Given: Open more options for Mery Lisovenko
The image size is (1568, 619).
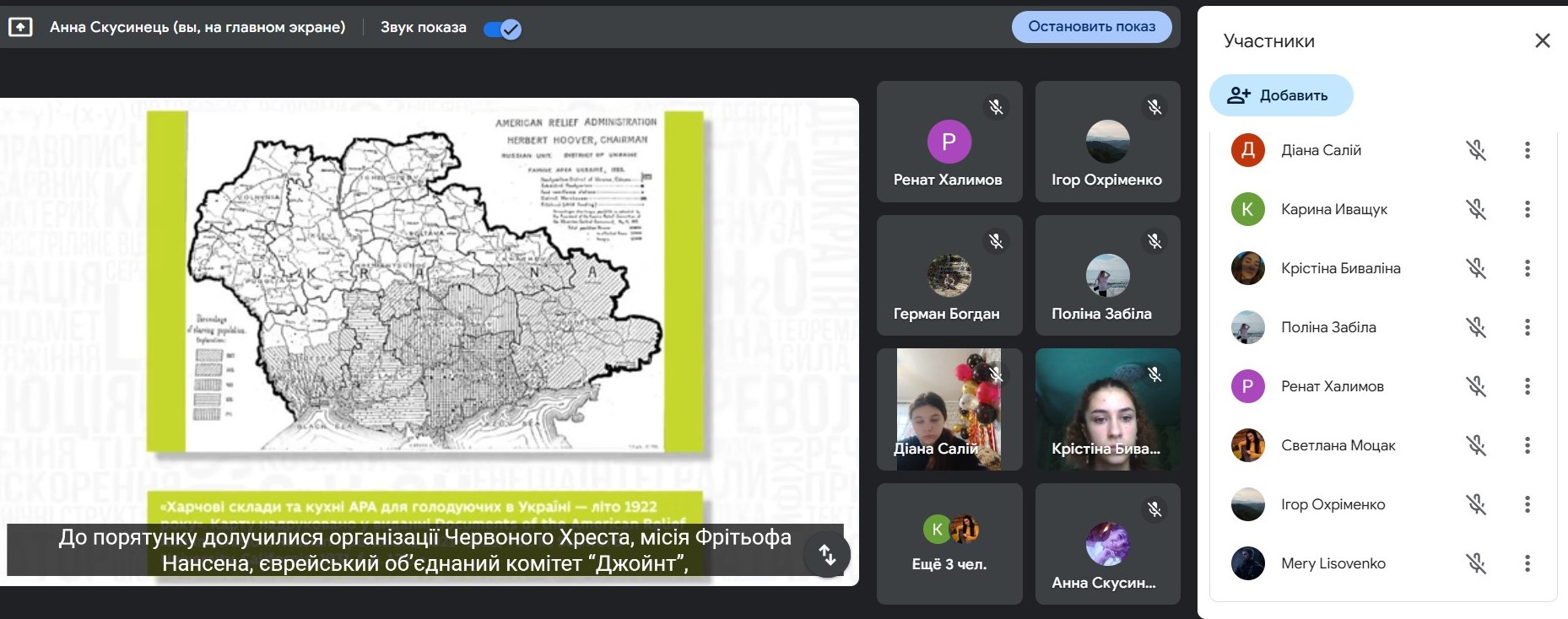Looking at the screenshot, I should click(1527, 563).
